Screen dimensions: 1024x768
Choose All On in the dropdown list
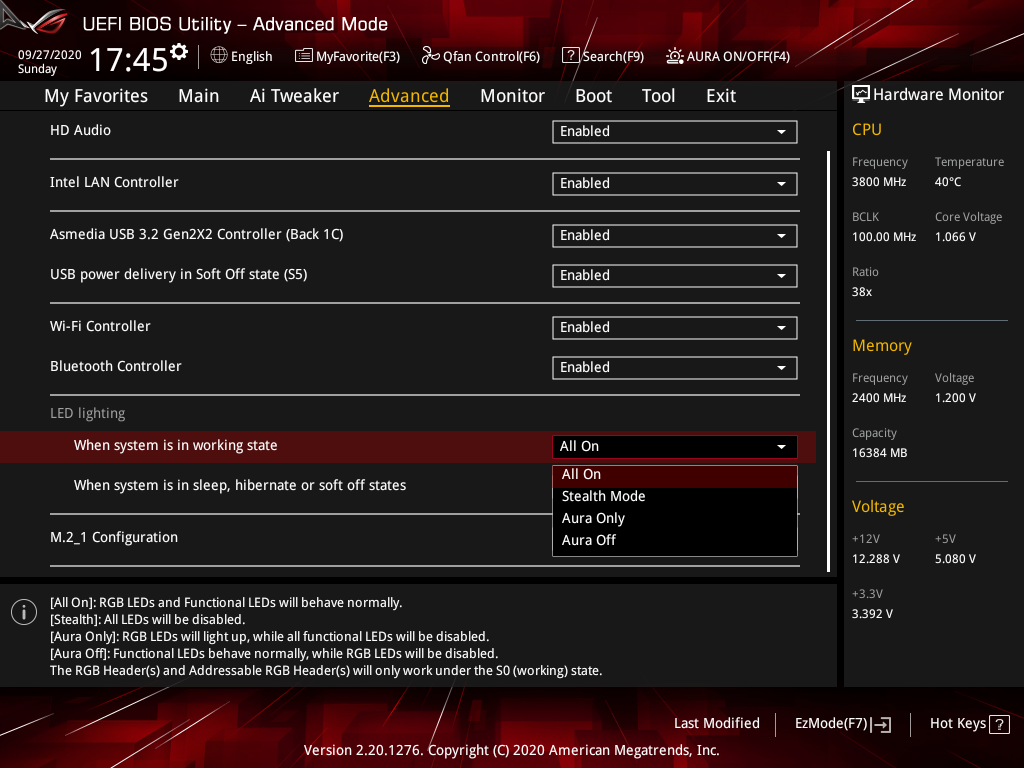tap(675, 475)
